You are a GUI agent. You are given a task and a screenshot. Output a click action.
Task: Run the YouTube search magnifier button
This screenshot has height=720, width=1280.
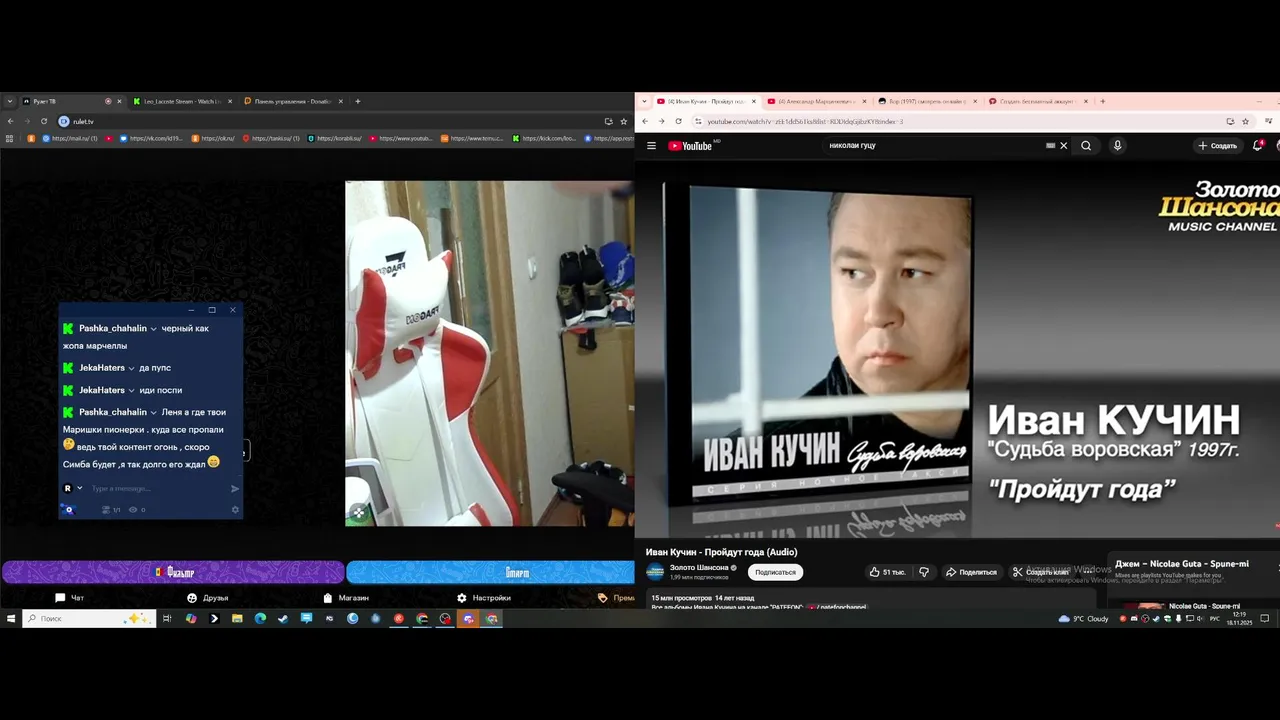tap(1086, 146)
